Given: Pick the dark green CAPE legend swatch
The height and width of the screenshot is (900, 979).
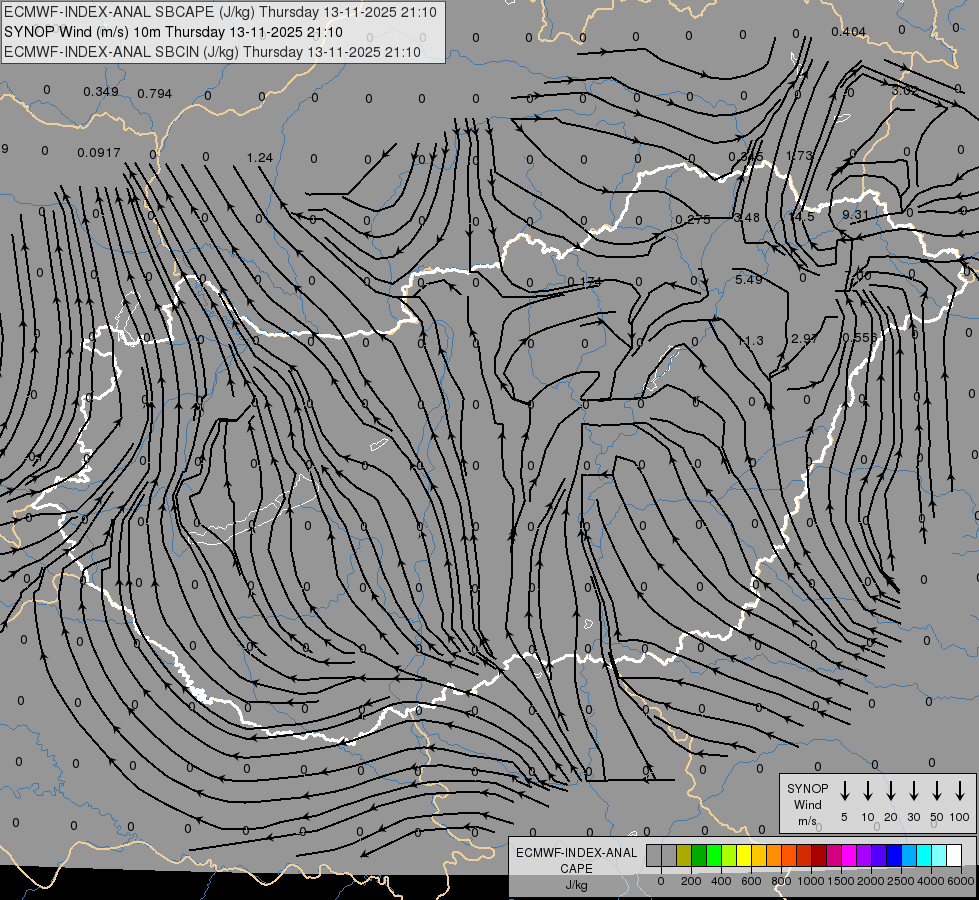Looking at the screenshot, I should coord(699,855).
